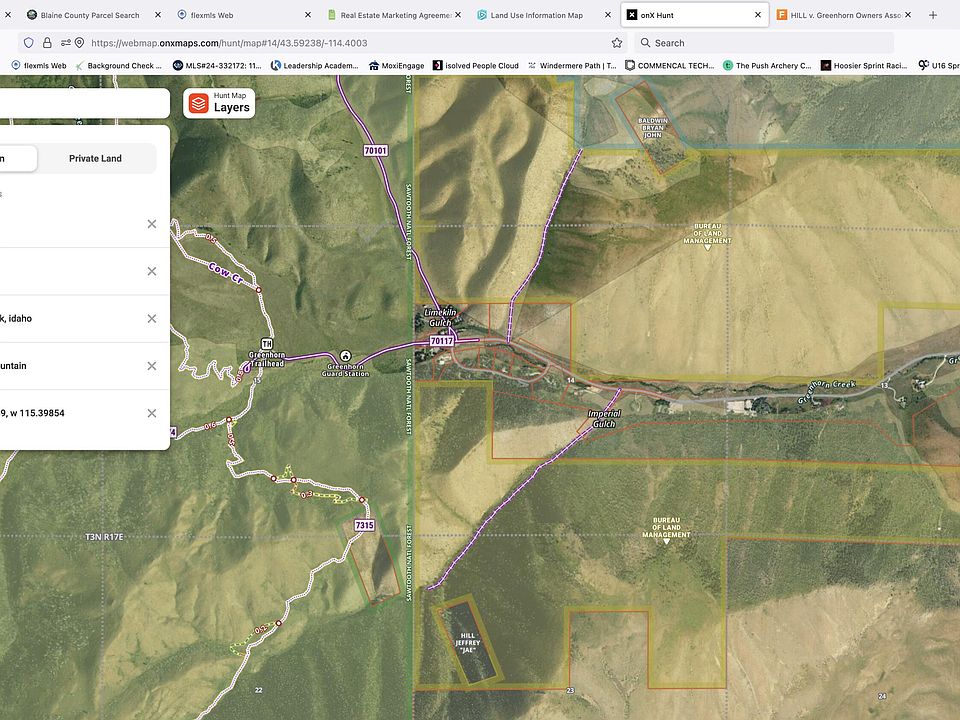Click the Greenhorn Guard Station icon
960x720 pixels.
345,356
